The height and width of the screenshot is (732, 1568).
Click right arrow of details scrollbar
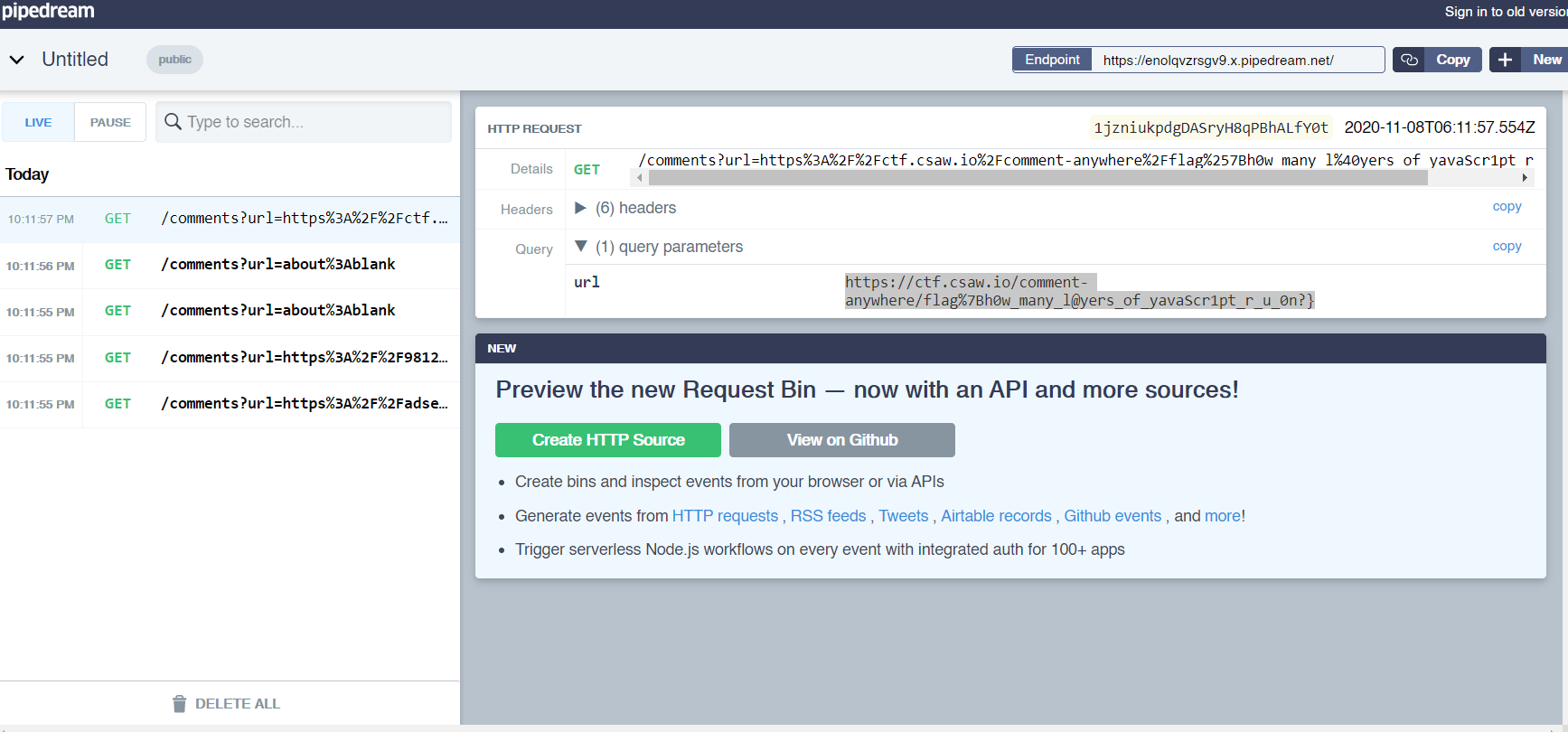[1525, 178]
